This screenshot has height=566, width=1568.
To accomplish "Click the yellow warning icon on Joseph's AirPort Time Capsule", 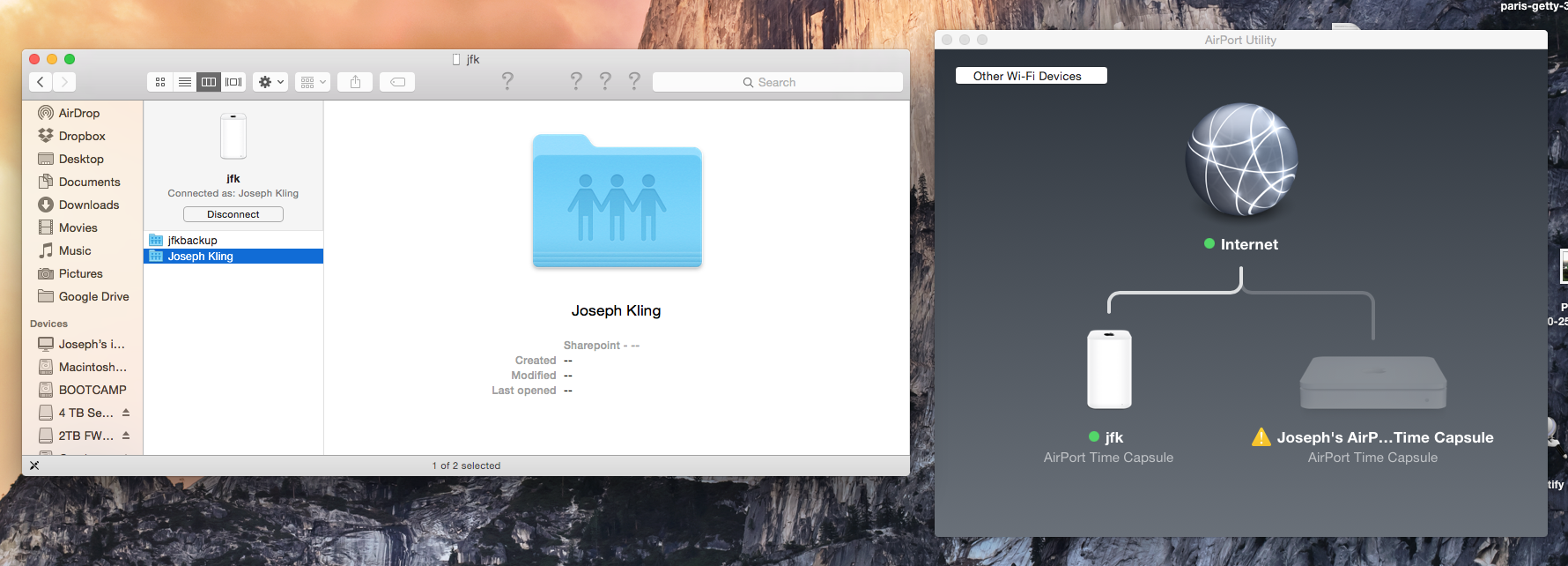I will pos(1261,437).
